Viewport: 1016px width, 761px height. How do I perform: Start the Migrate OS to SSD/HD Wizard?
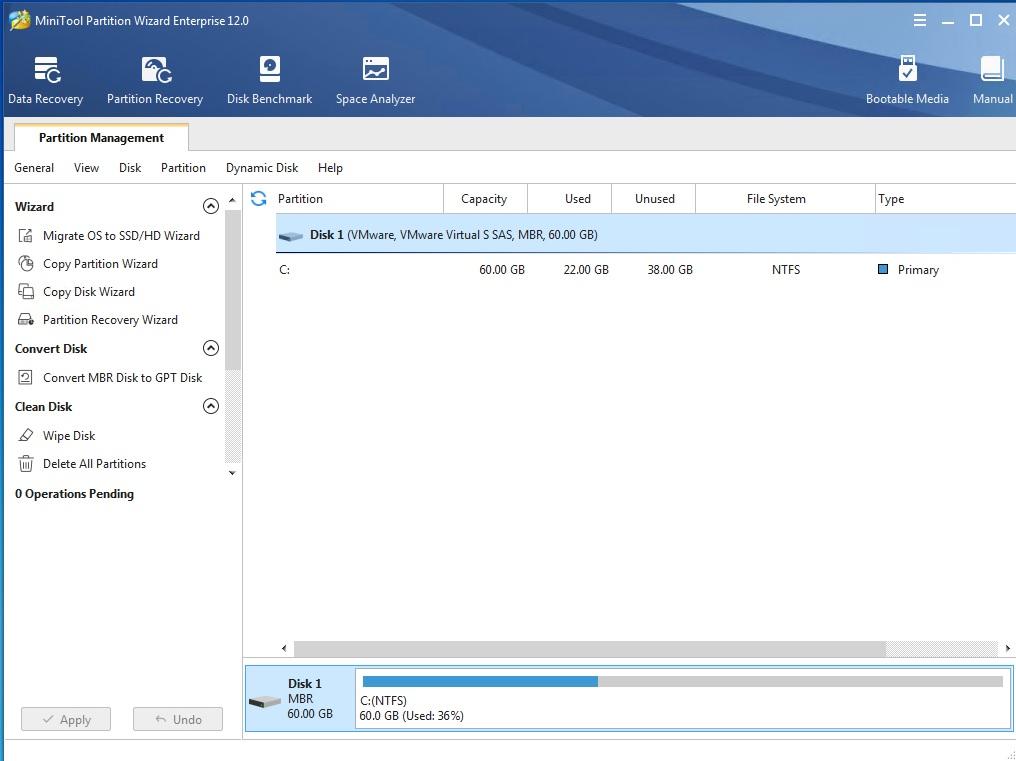[121, 236]
